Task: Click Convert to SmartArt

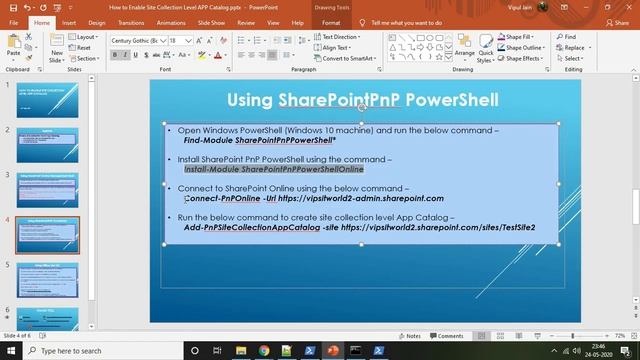Action: (345, 58)
